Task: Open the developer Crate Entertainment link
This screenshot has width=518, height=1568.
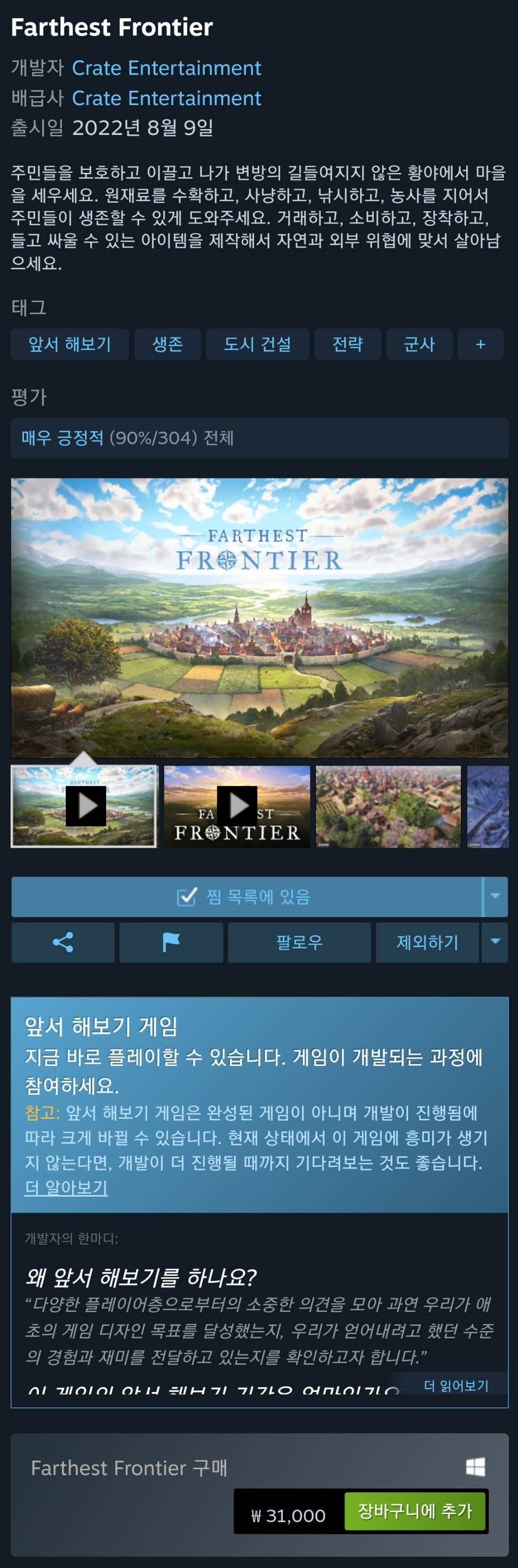Action: pos(166,68)
